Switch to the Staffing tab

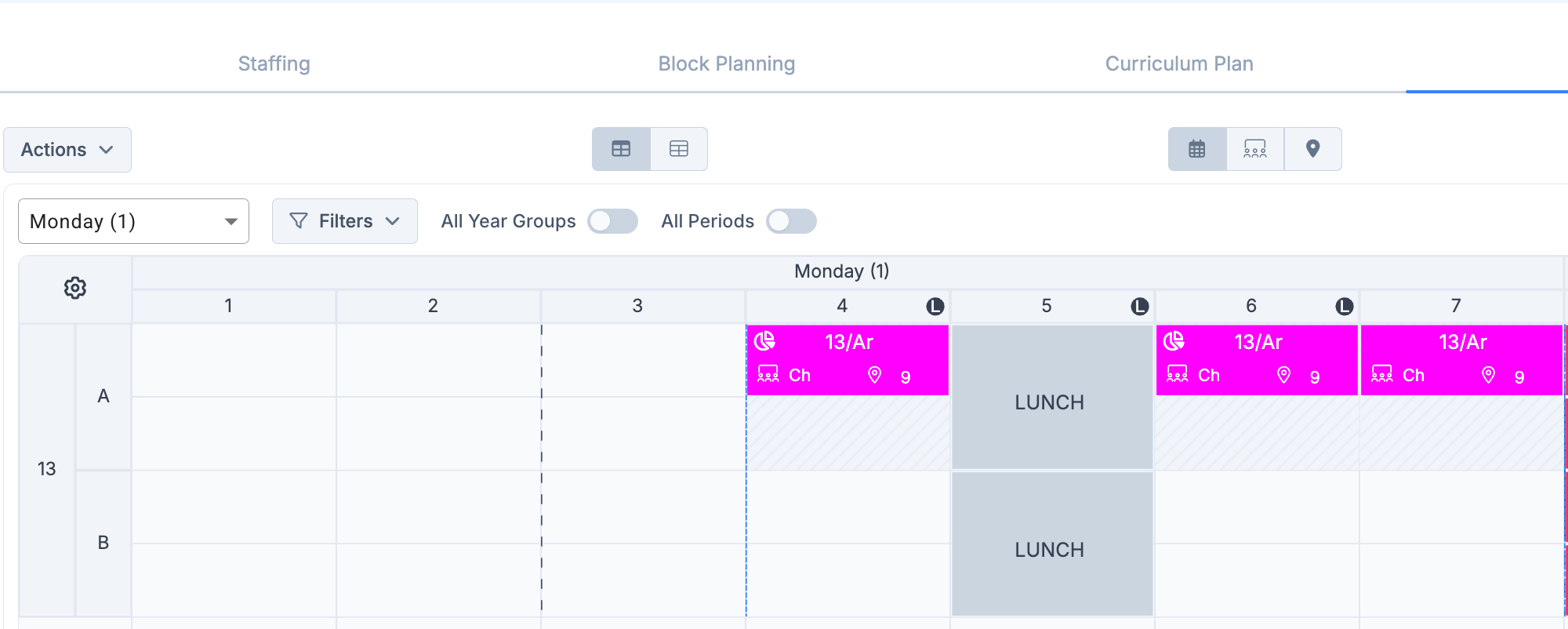tap(274, 64)
